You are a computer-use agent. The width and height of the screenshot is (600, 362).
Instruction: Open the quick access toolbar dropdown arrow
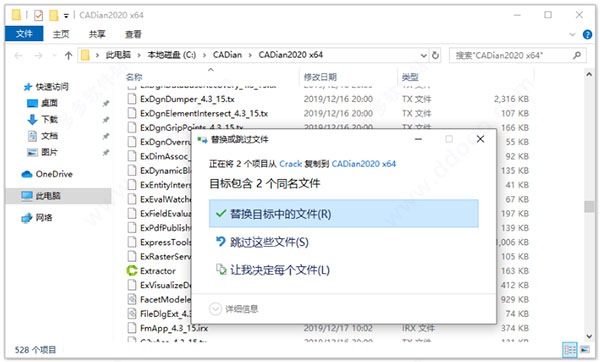pos(66,16)
